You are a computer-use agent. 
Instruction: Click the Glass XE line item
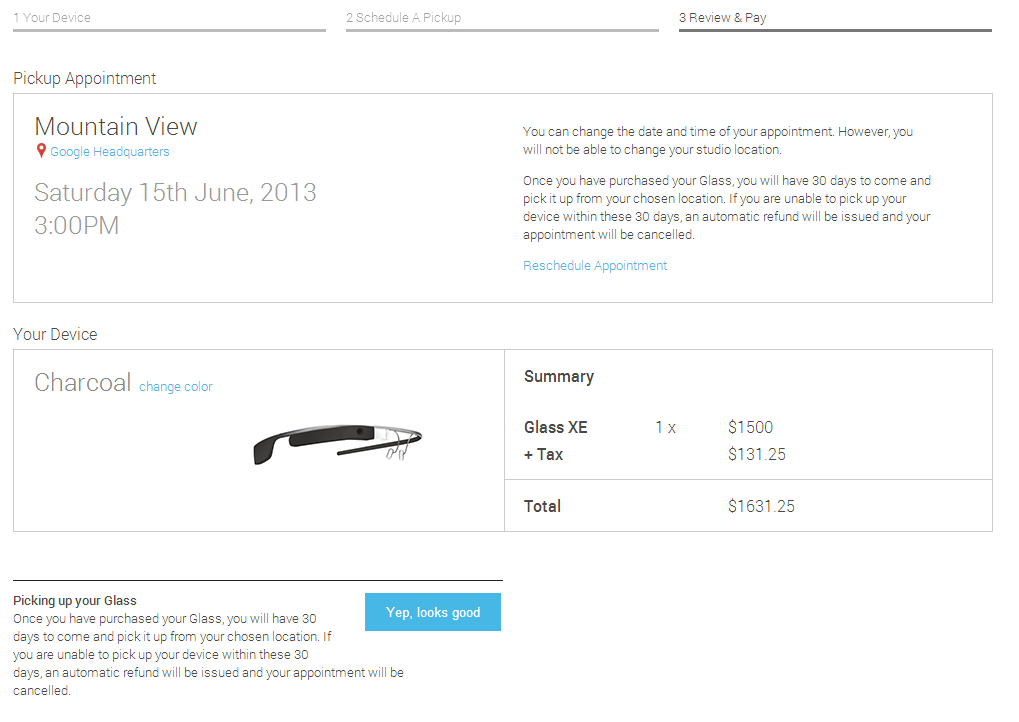(x=556, y=428)
